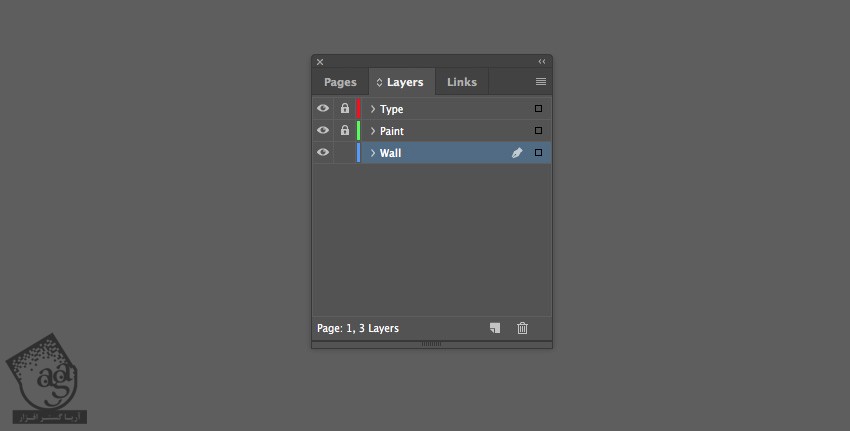This screenshot has height=431, width=850.
Task: Hide the Wall layer
Action: [323, 153]
